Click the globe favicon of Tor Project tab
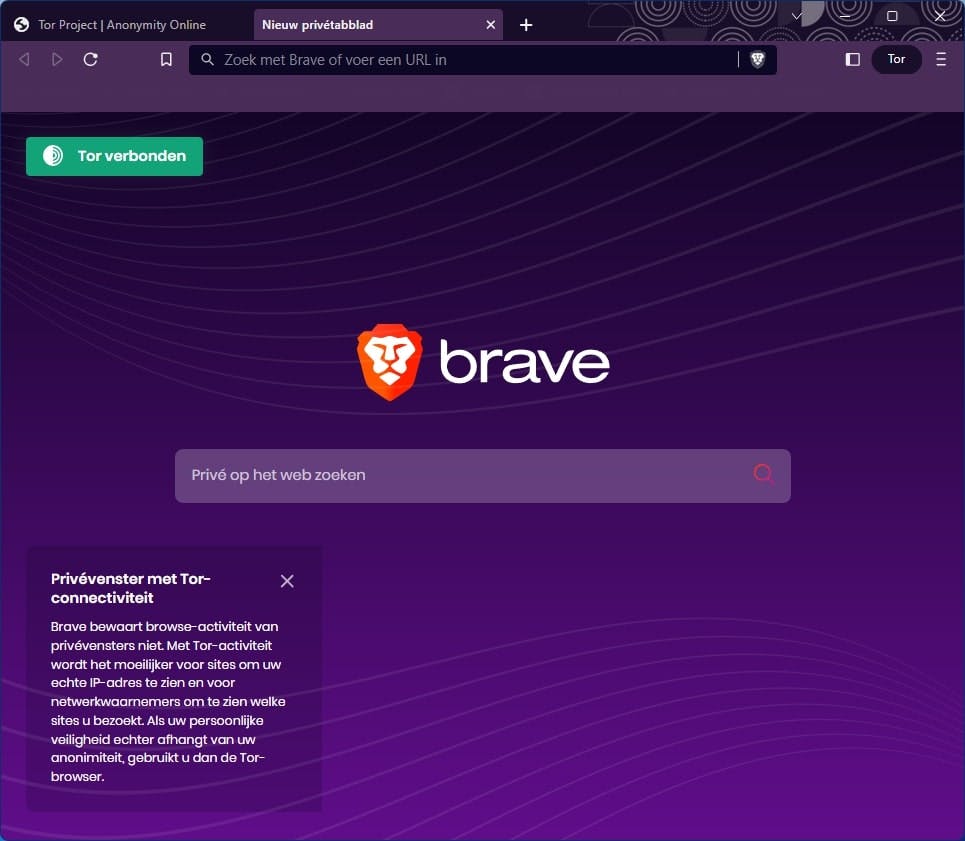This screenshot has width=965, height=841. [22, 25]
